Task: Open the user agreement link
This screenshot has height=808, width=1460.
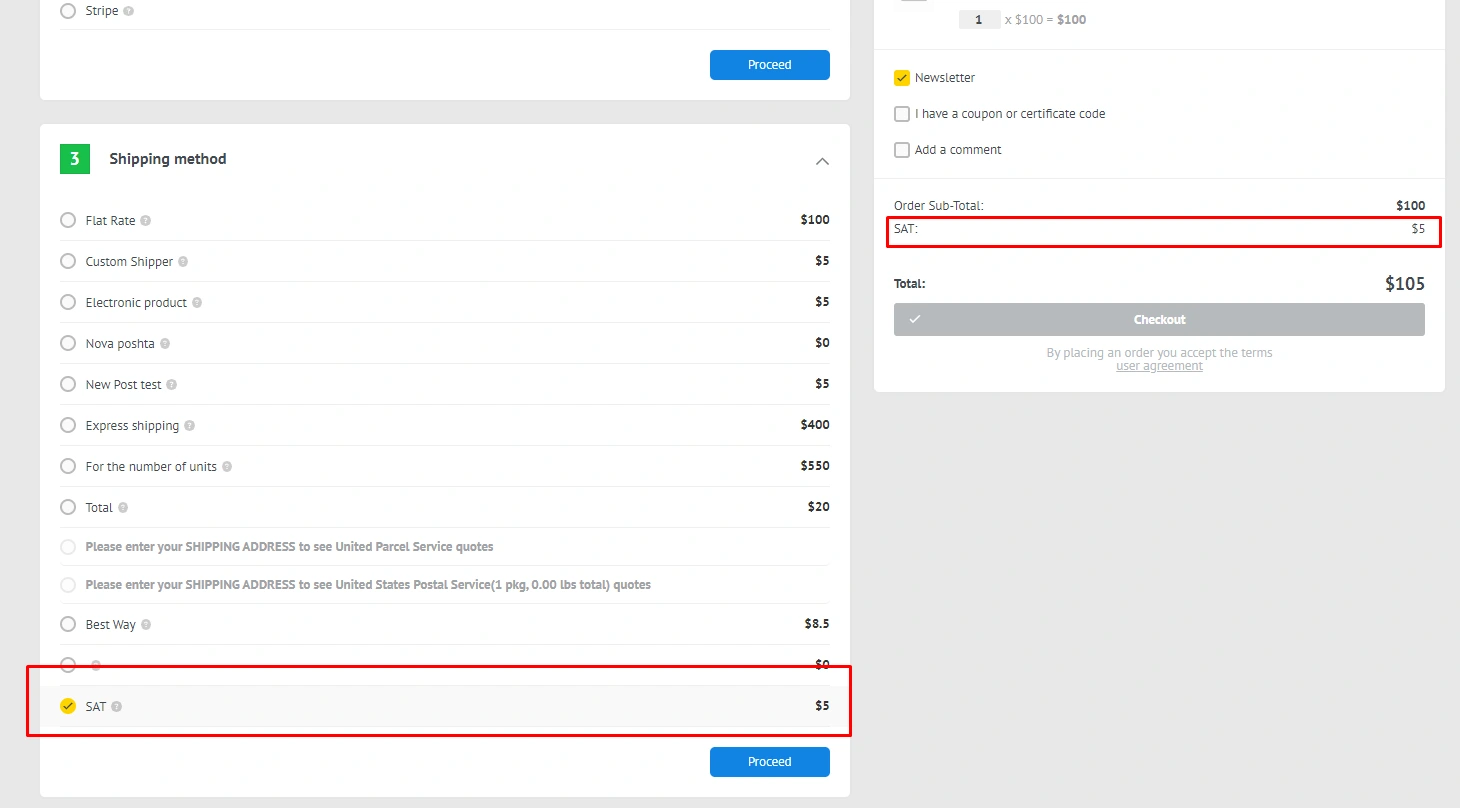Action: click(x=1159, y=366)
